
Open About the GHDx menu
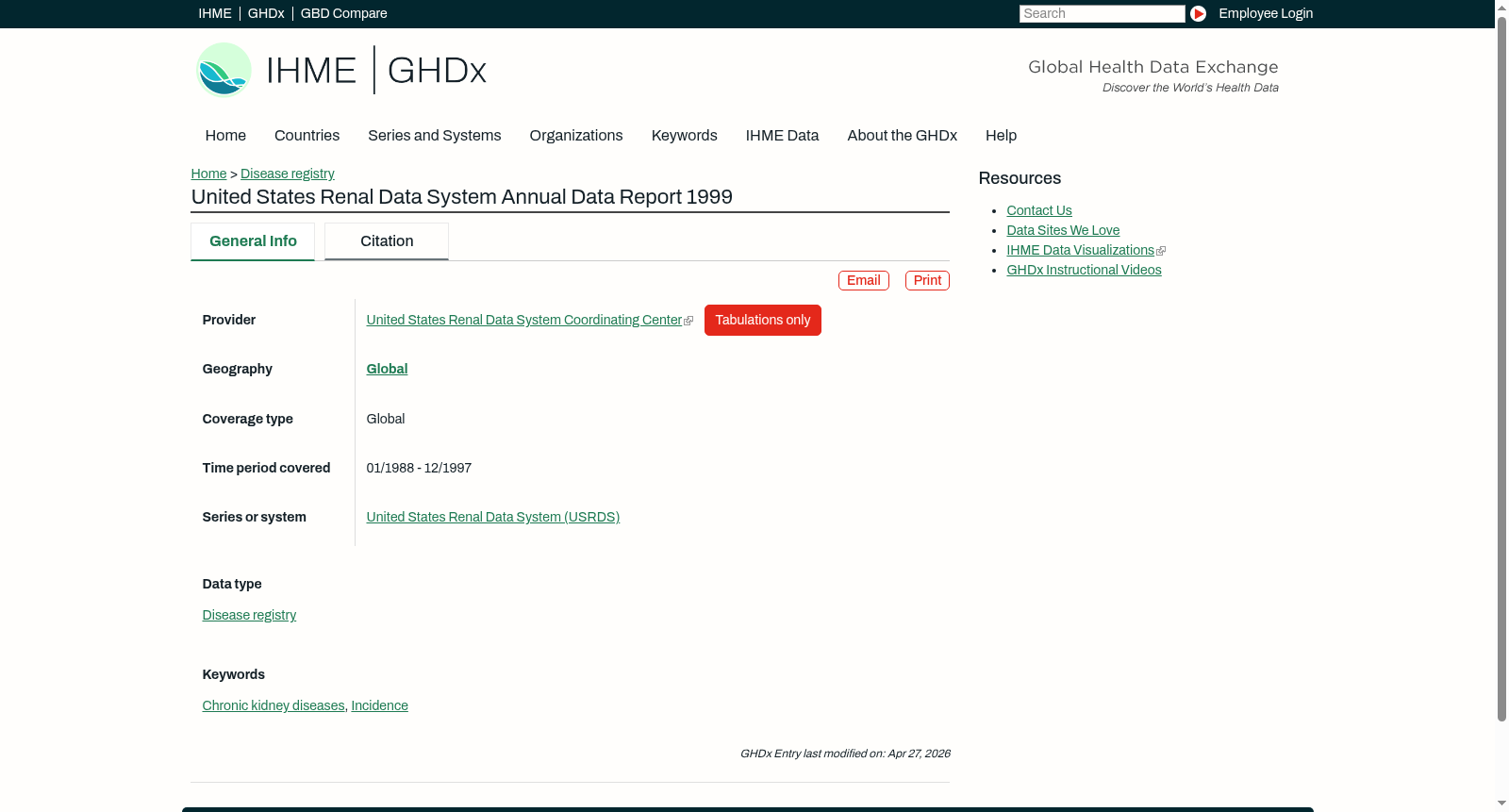click(x=902, y=136)
